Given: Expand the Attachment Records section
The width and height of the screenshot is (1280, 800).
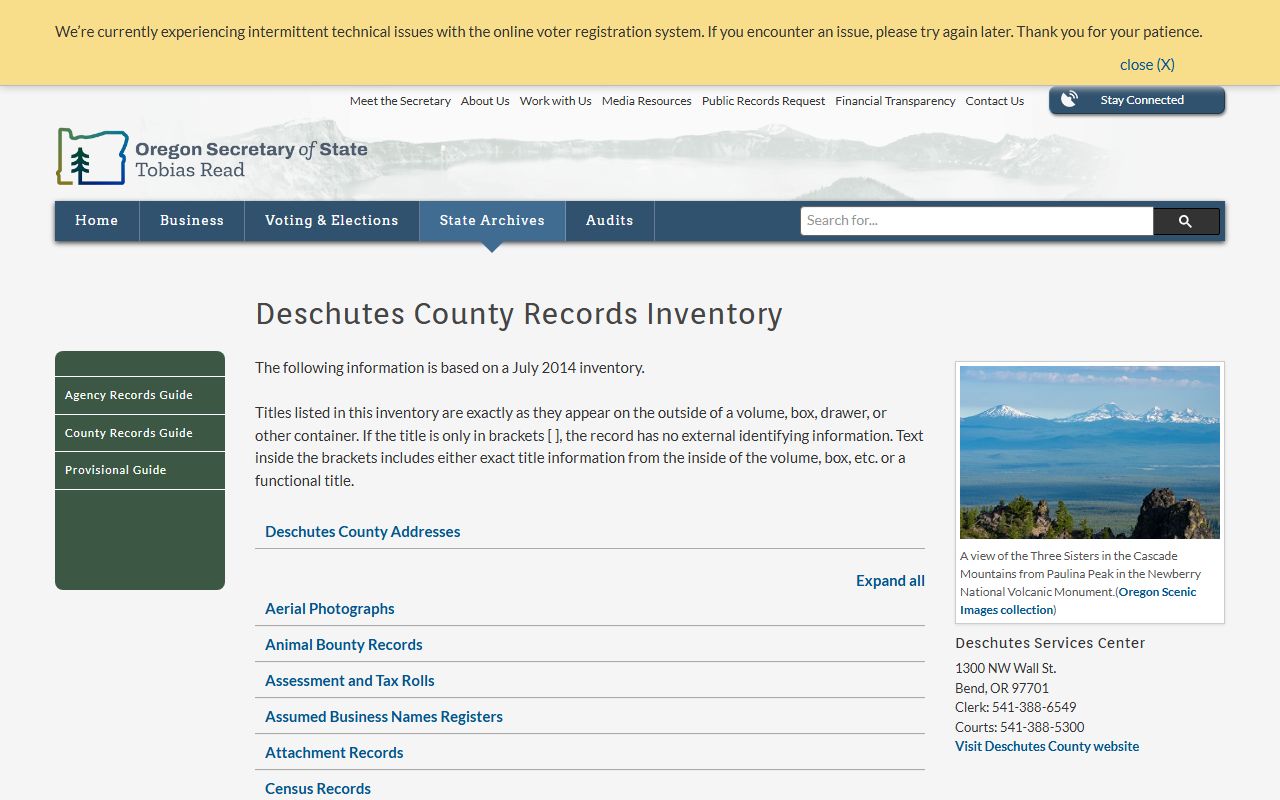Looking at the screenshot, I should (x=590, y=753).
